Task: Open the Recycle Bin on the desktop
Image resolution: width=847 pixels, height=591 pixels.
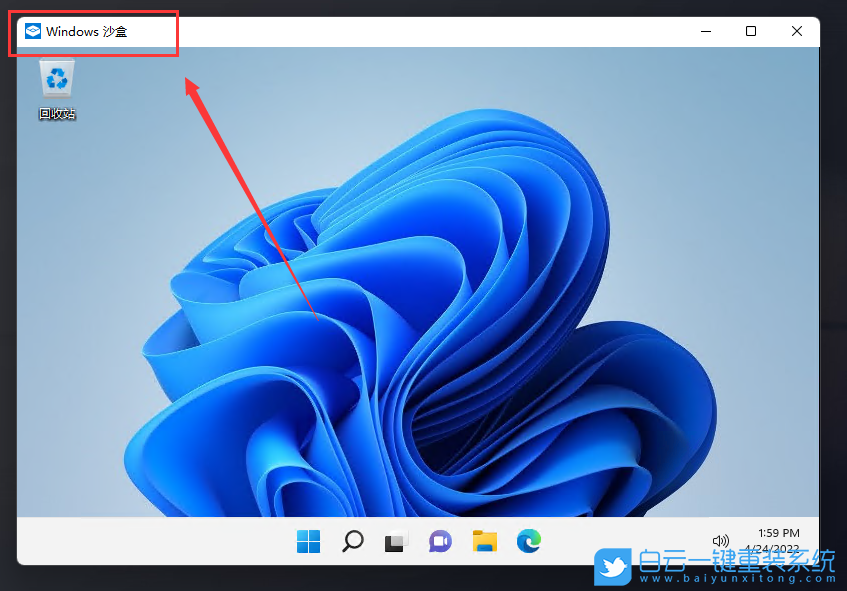Action: click(x=56, y=78)
